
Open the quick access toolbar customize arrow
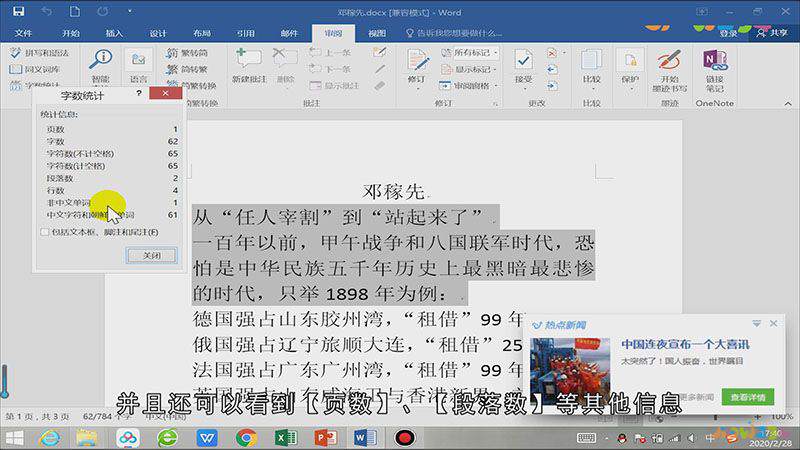click(130, 11)
